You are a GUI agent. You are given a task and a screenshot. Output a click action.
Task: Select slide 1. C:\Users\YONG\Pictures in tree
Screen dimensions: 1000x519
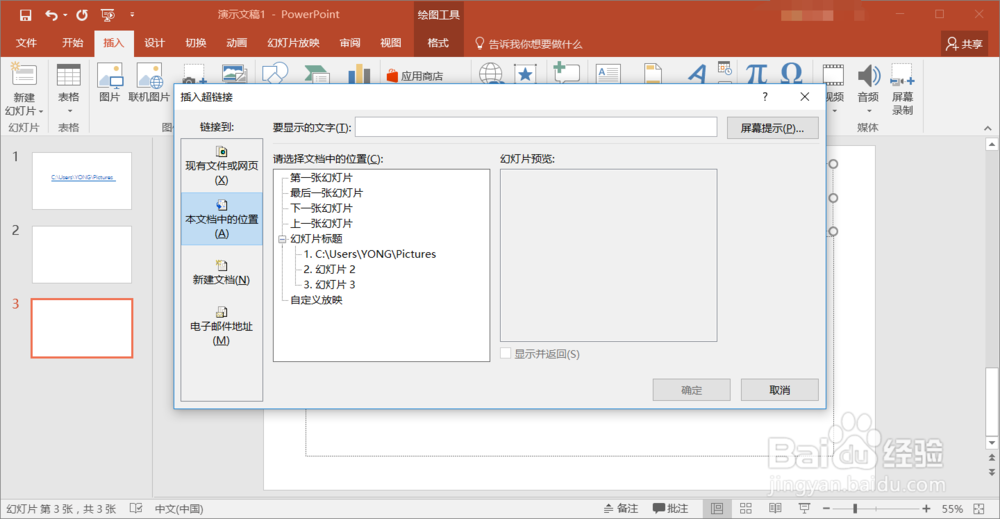[x=370, y=254]
